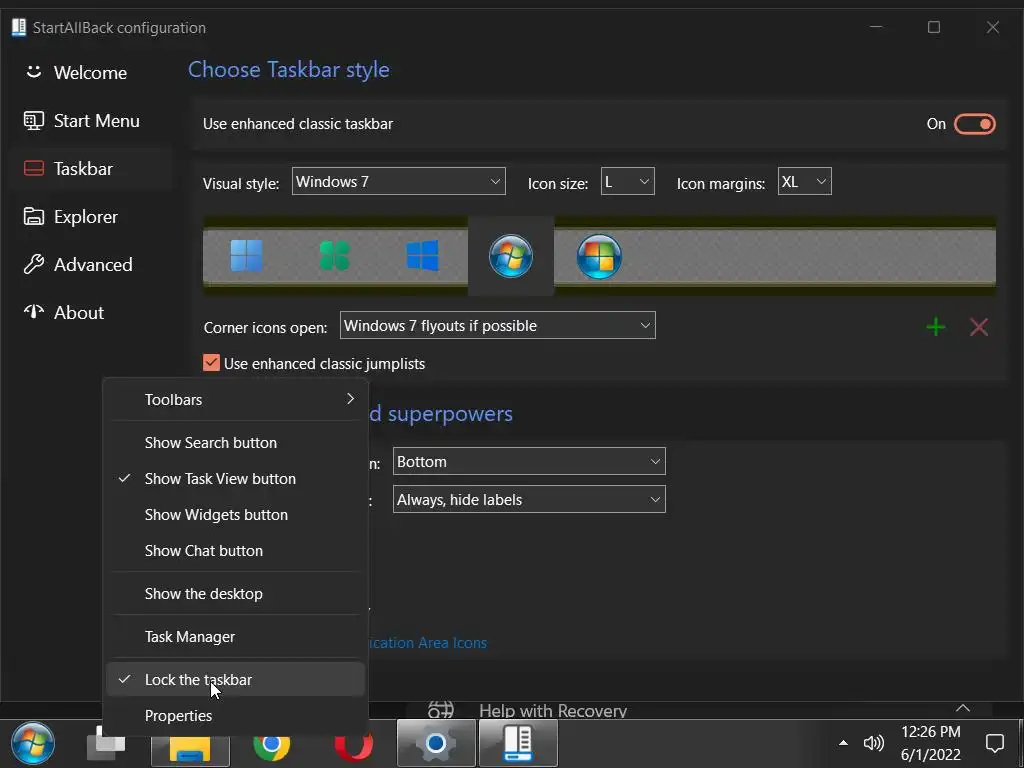Screen dimensions: 1024x768
Task: Select the Taskbar sidebar item
Action: pyautogui.click(x=91, y=168)
